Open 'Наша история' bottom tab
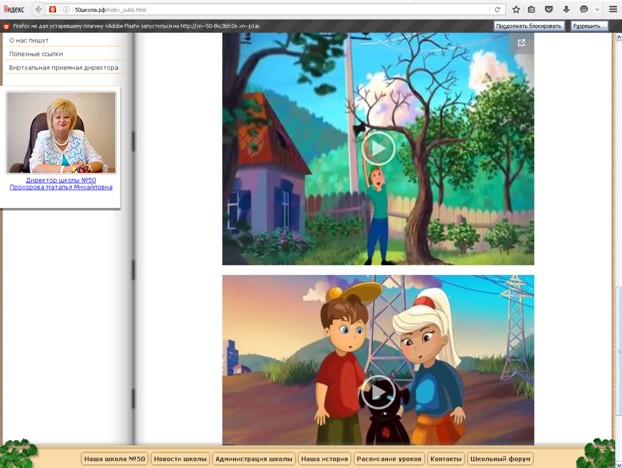The height and width of the screenshot is (468, 622). point(324,459)
